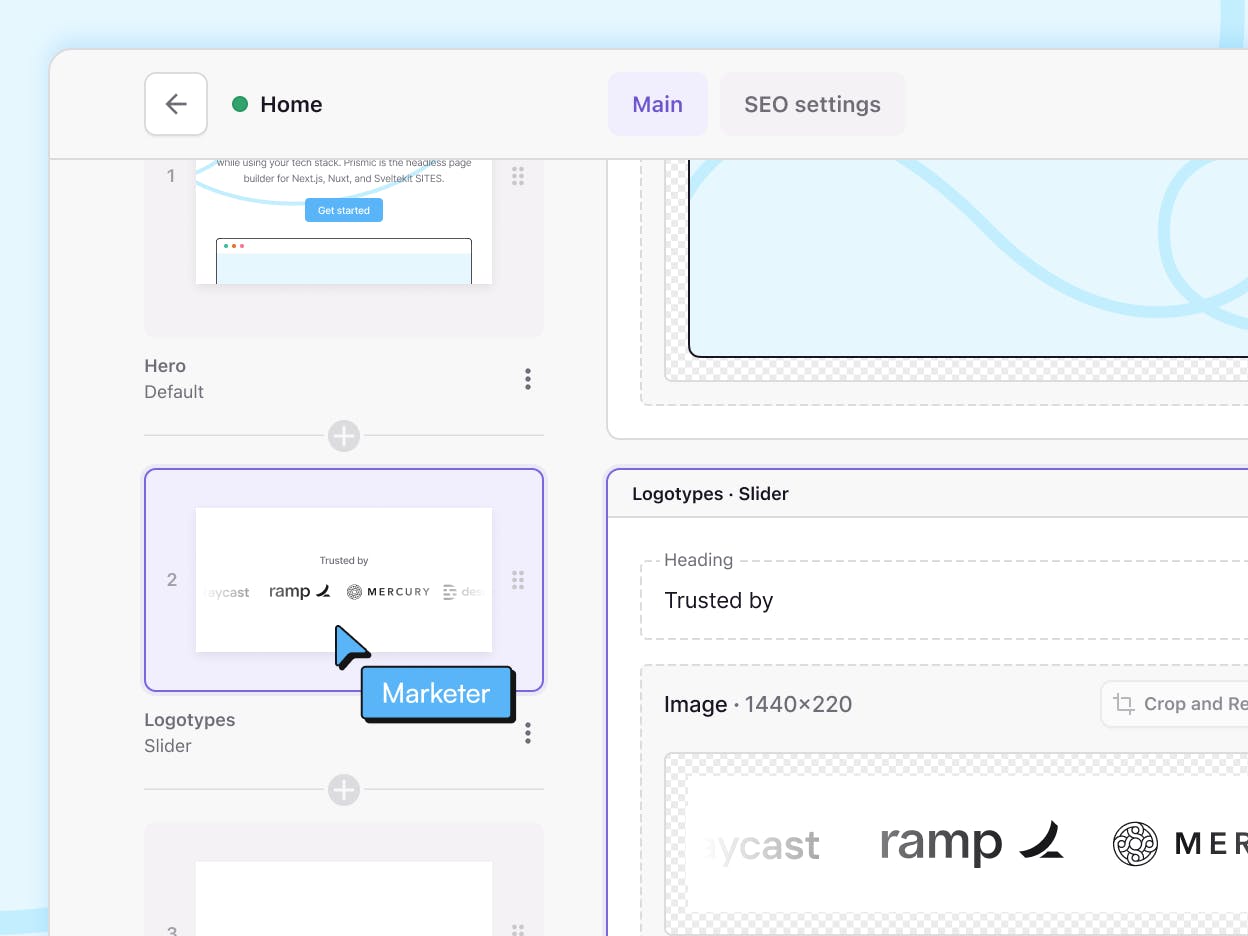Viewport: 1248px width, 936px height.
Task: Click the Logotypes slice name label
Action: coord(190,720)
